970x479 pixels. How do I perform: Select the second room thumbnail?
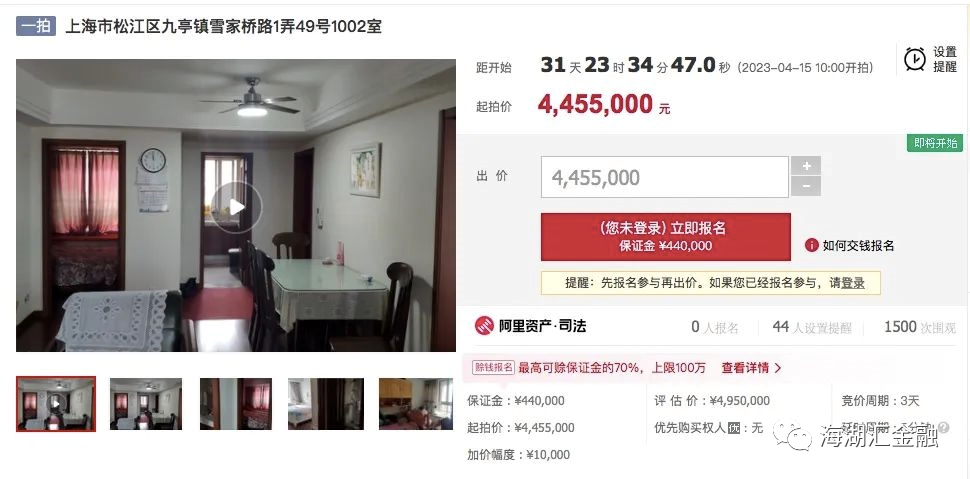pos(146,404)
